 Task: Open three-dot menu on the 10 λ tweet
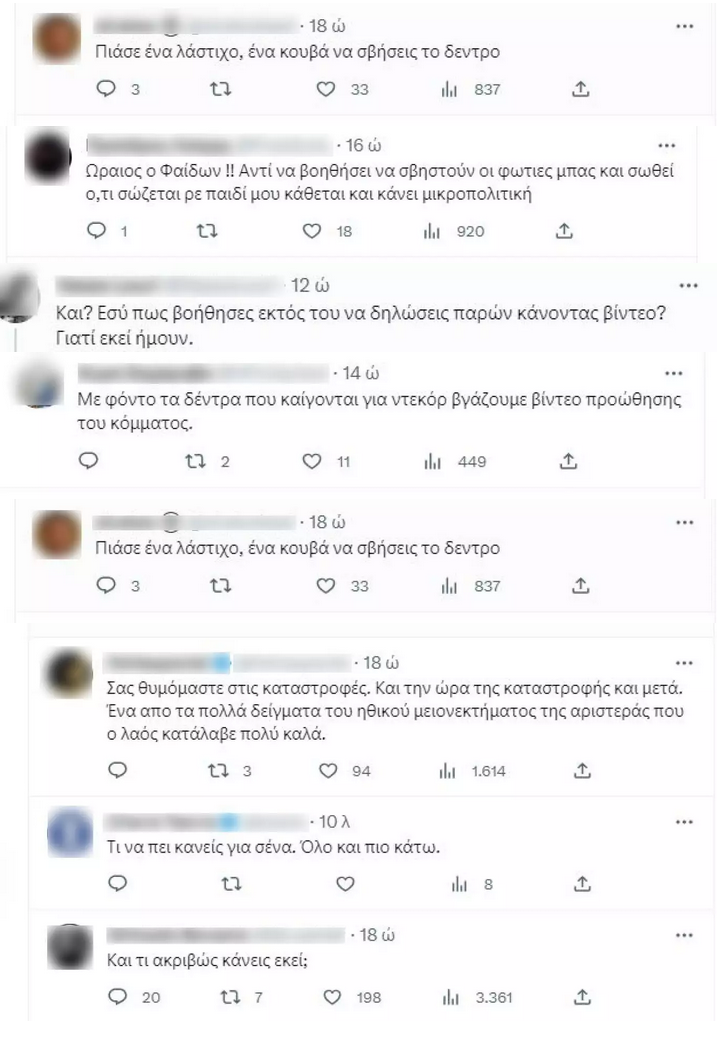click(684, 821)
